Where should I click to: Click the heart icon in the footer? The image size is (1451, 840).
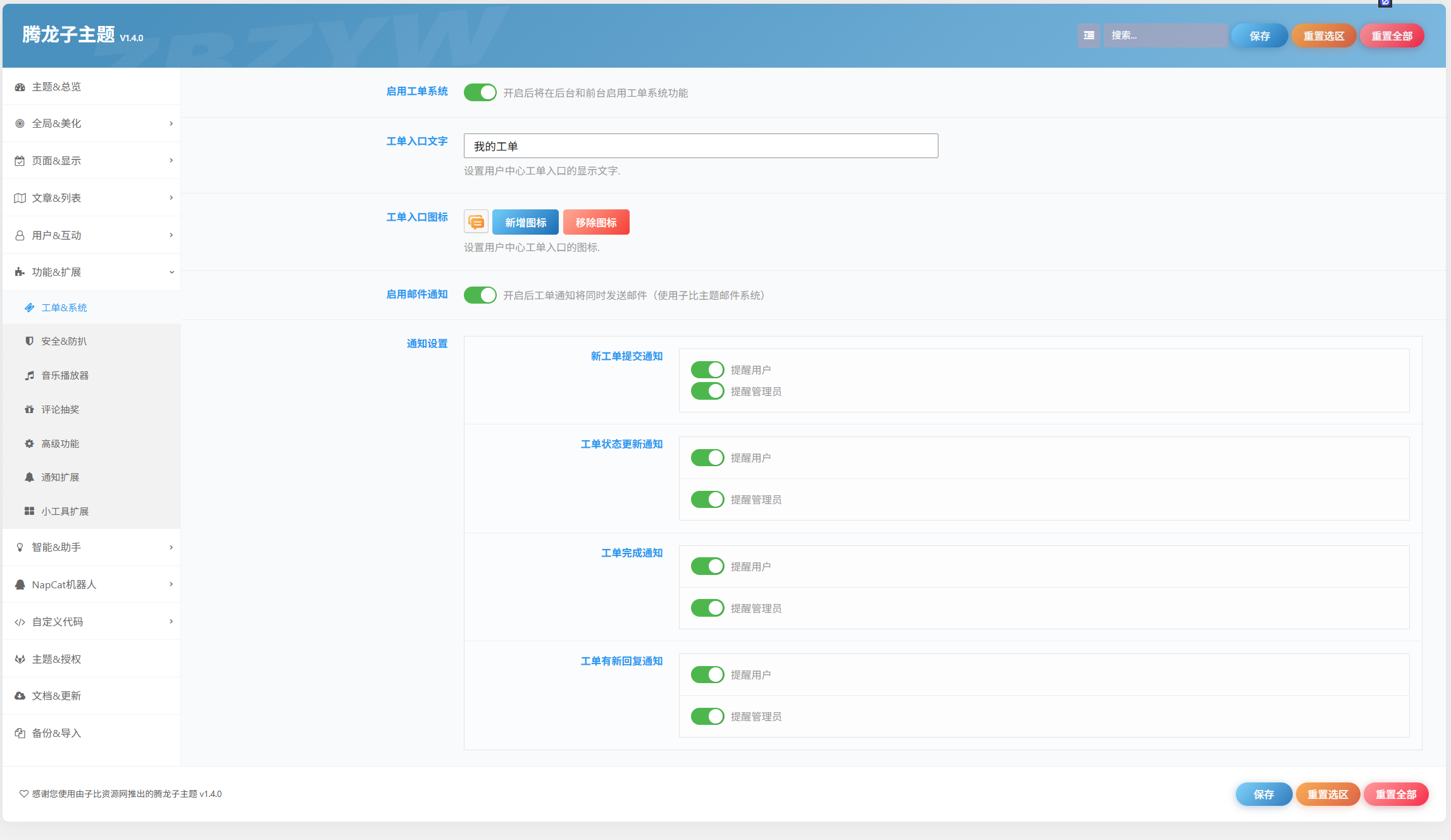click(x=23, y=794)
